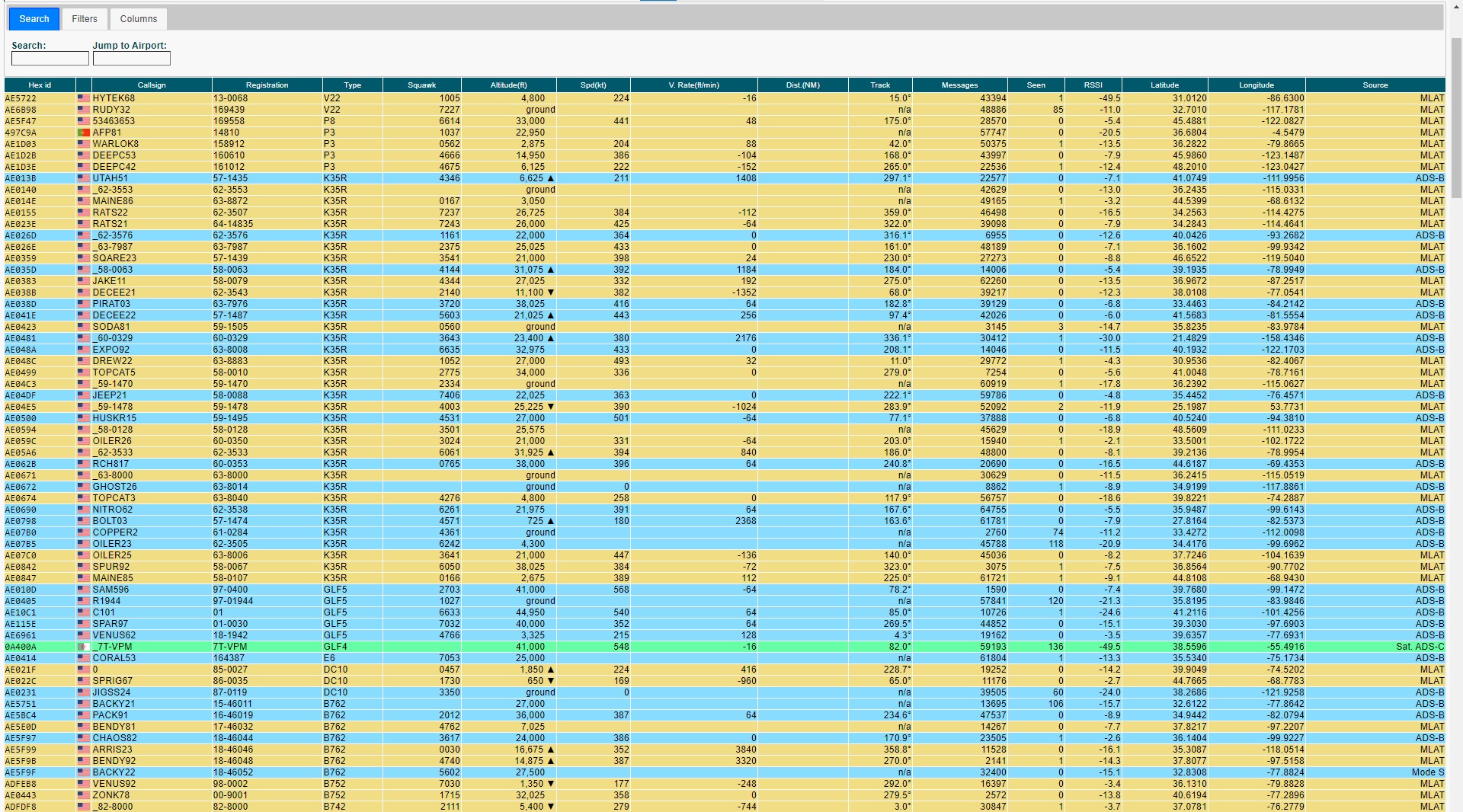Sort table by Callsign header

click(152, 85)
